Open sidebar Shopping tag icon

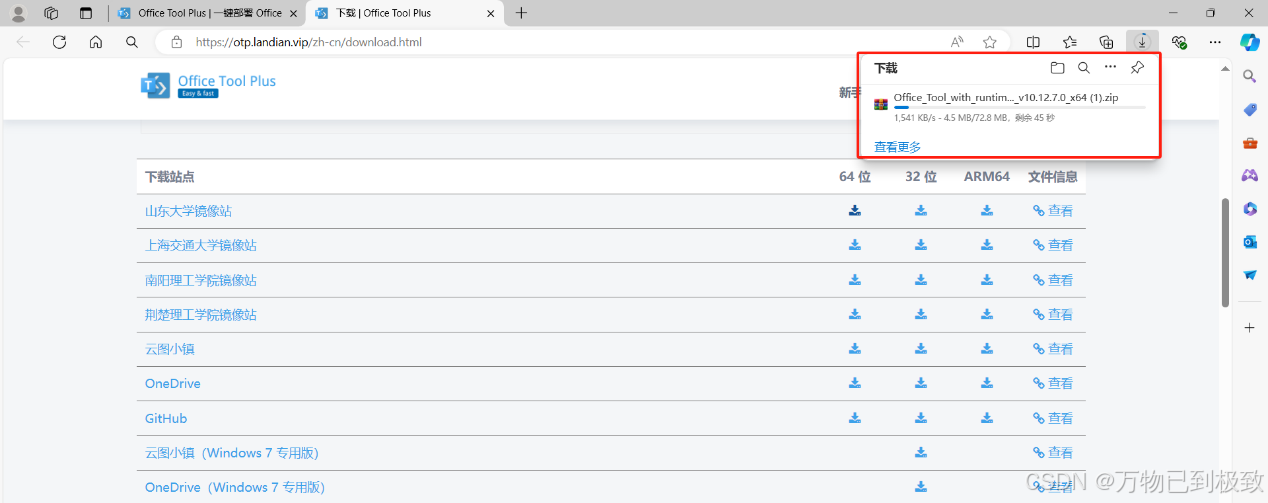[x=1250, y=109]
